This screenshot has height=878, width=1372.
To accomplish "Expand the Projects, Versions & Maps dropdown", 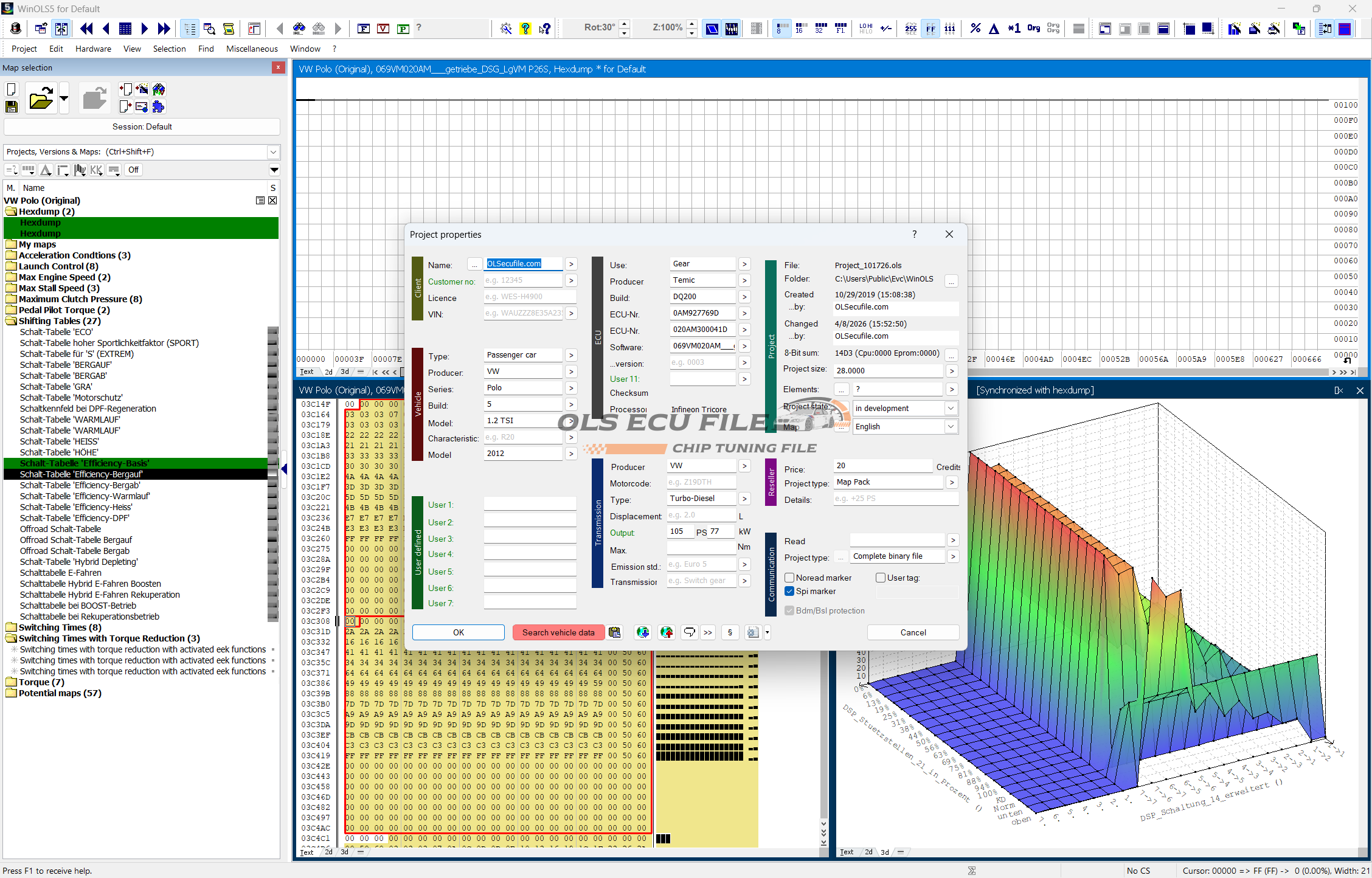I will (273, 152).
